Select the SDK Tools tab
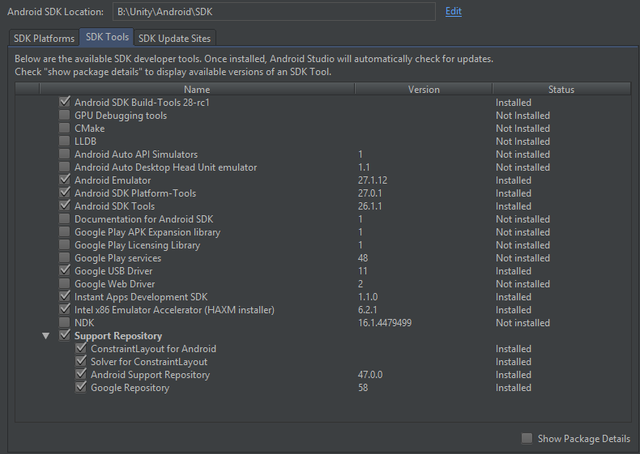The width and height of the screenshot is (640, 454). (107, 37)
